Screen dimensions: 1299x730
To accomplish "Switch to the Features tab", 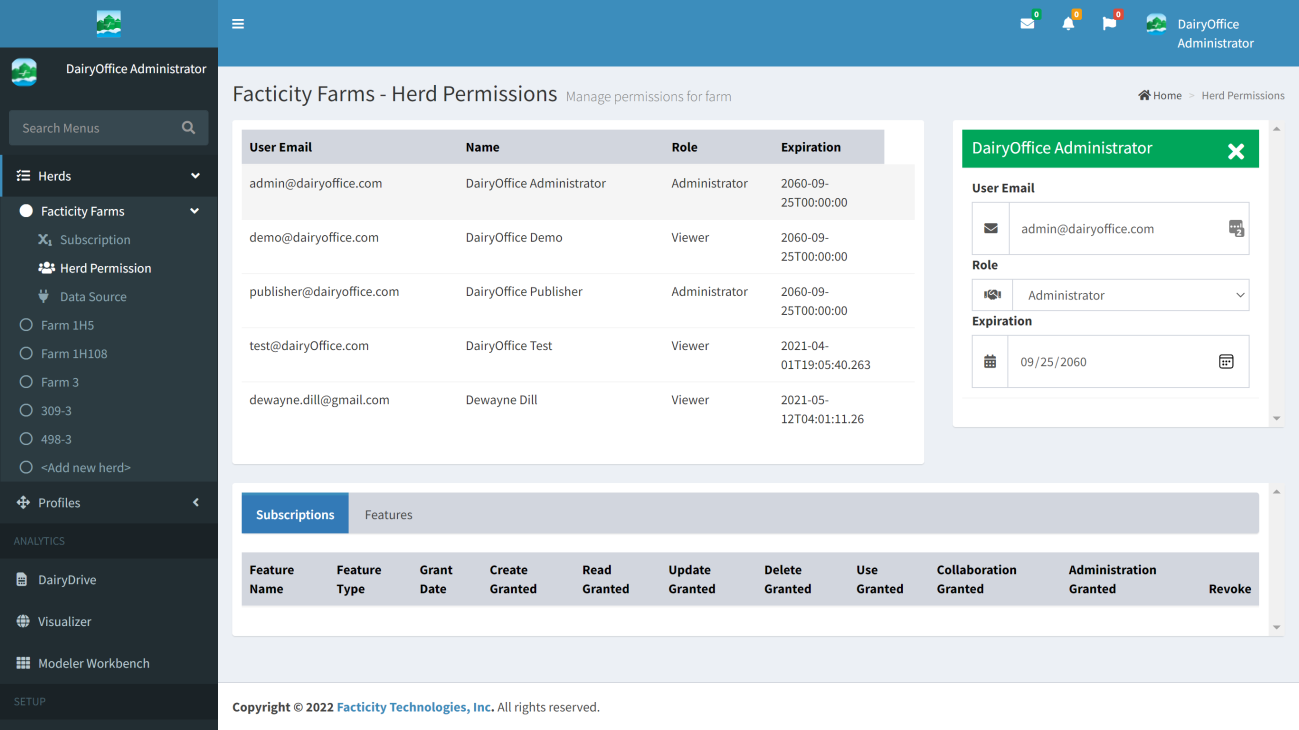I will (388, 514).
